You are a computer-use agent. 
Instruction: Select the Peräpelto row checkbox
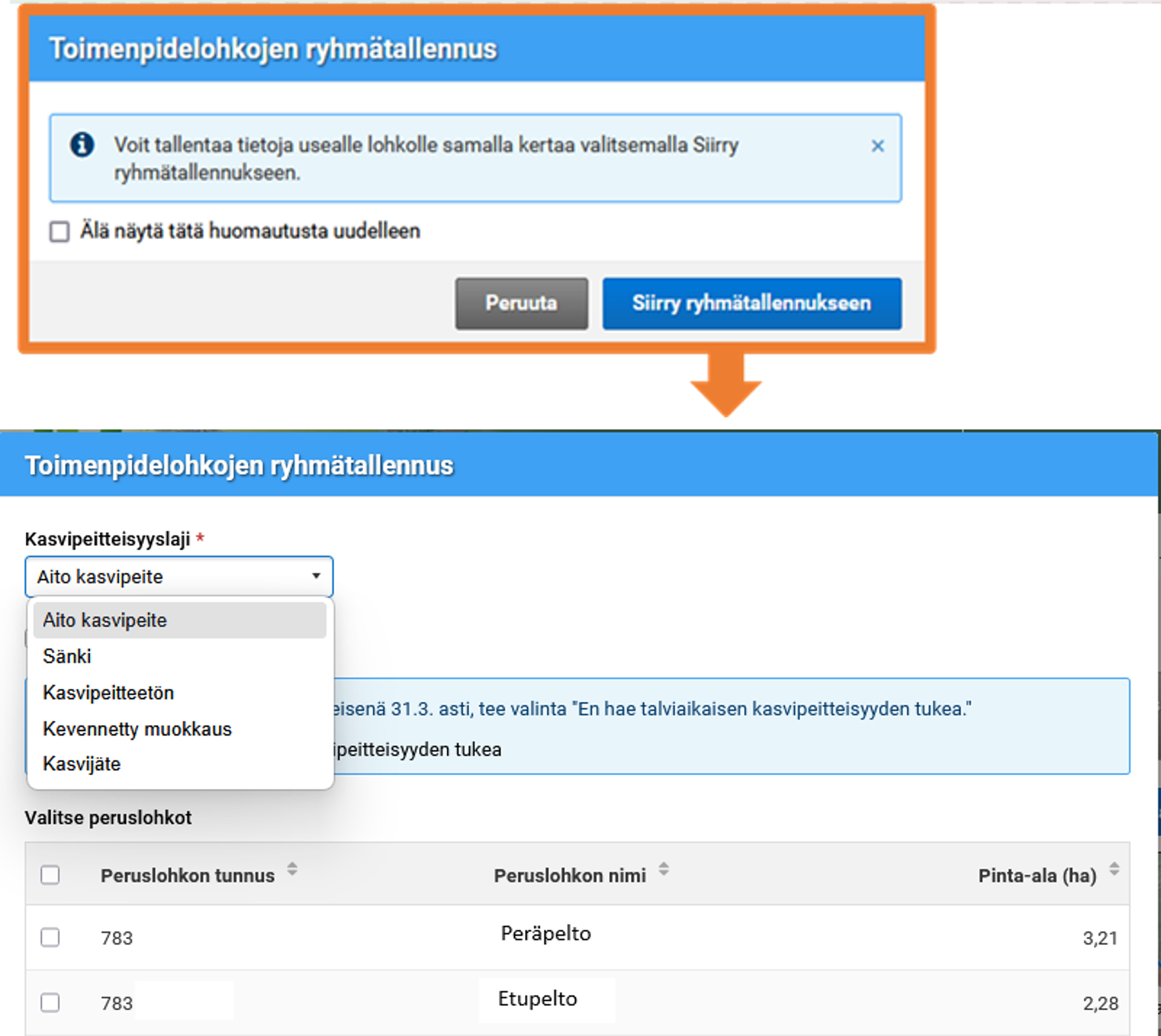coord(50,937)
